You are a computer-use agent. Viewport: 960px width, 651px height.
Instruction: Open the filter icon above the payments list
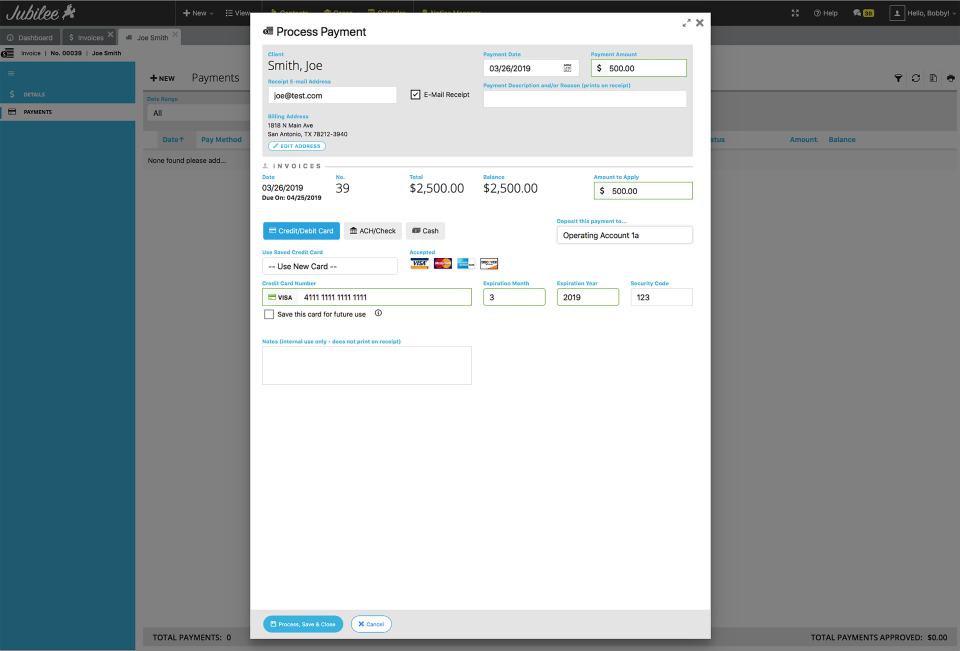tap(898, 78)
